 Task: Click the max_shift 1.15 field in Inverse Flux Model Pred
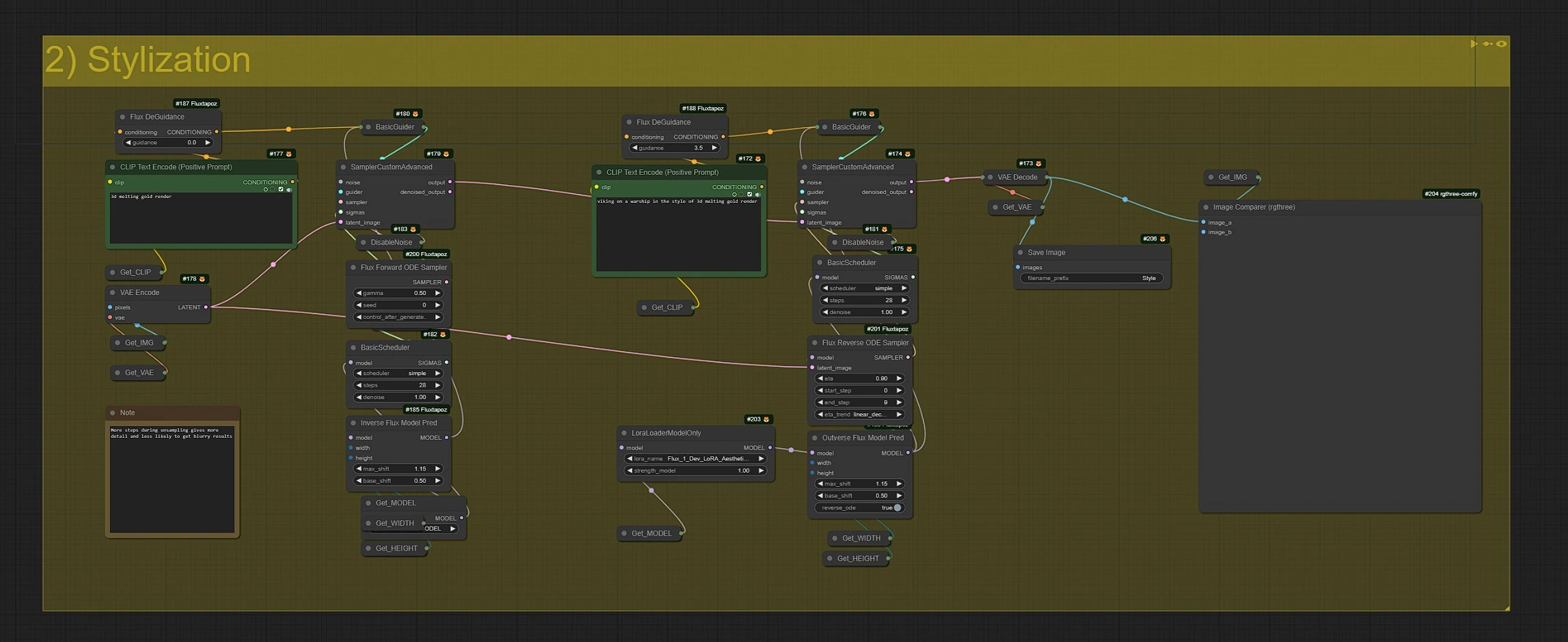click(x=398, y=469)
